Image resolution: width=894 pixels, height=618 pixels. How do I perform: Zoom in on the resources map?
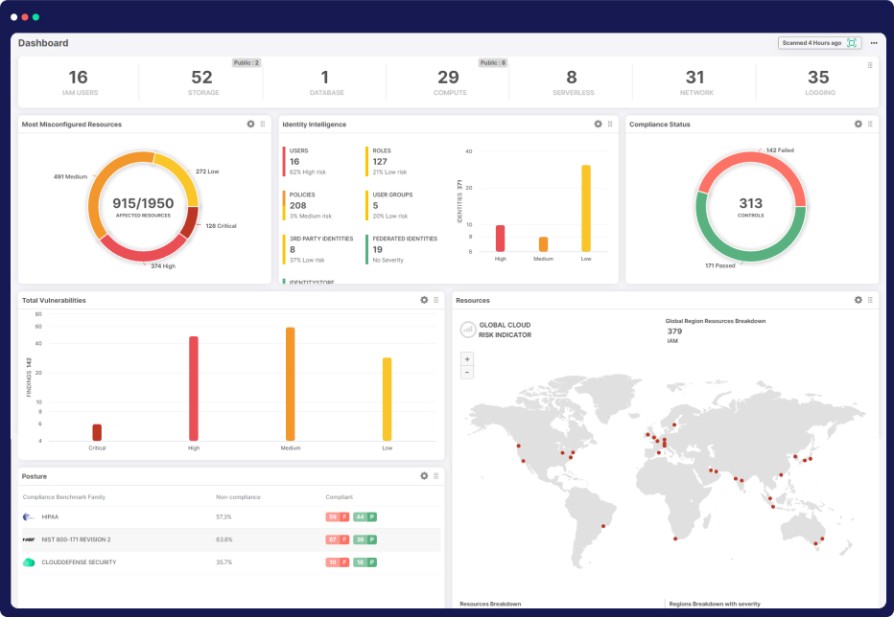click(x=467, y=358)
